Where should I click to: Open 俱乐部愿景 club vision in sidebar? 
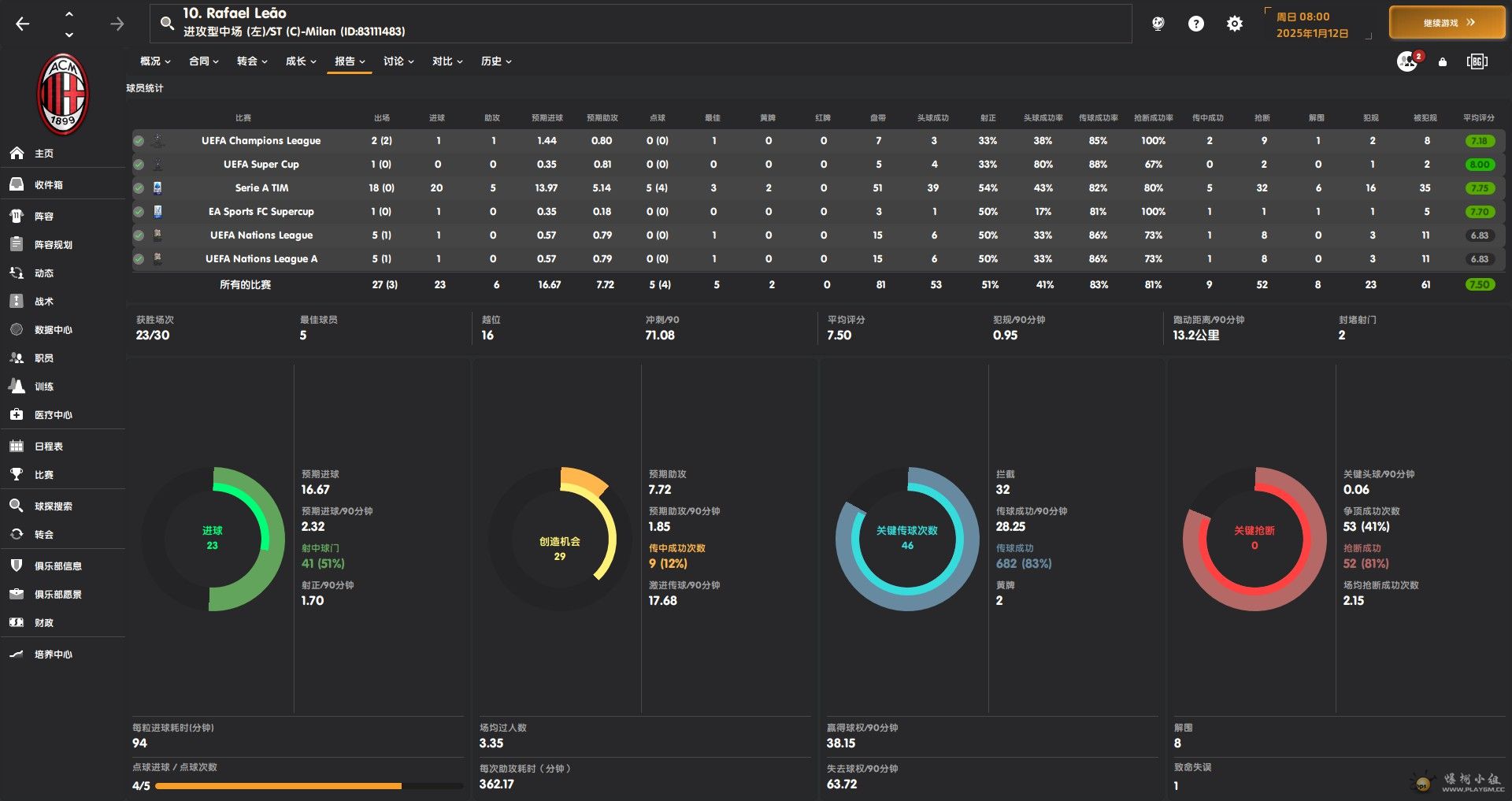click(63, 595)
